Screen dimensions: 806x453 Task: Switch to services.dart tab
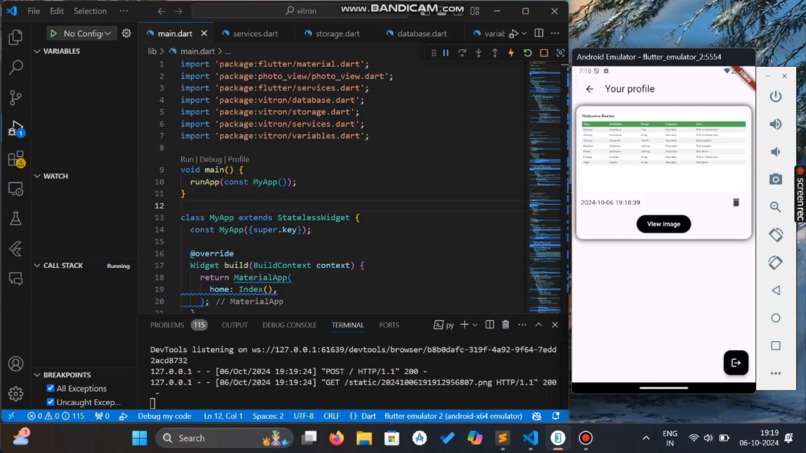(255, 33)
